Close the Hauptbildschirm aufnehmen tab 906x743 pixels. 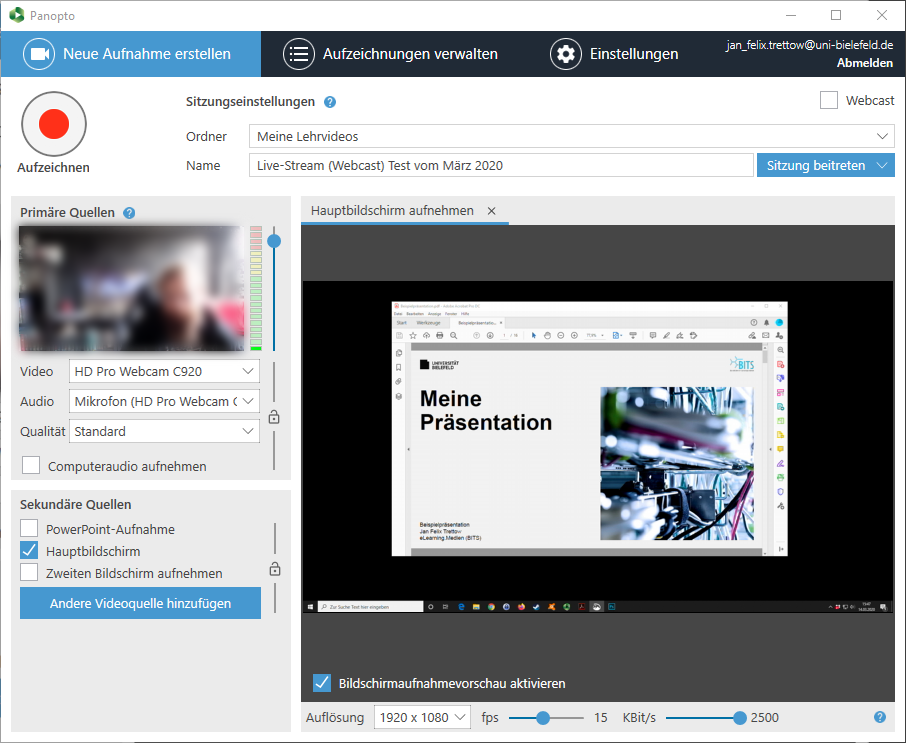point(491,211)
